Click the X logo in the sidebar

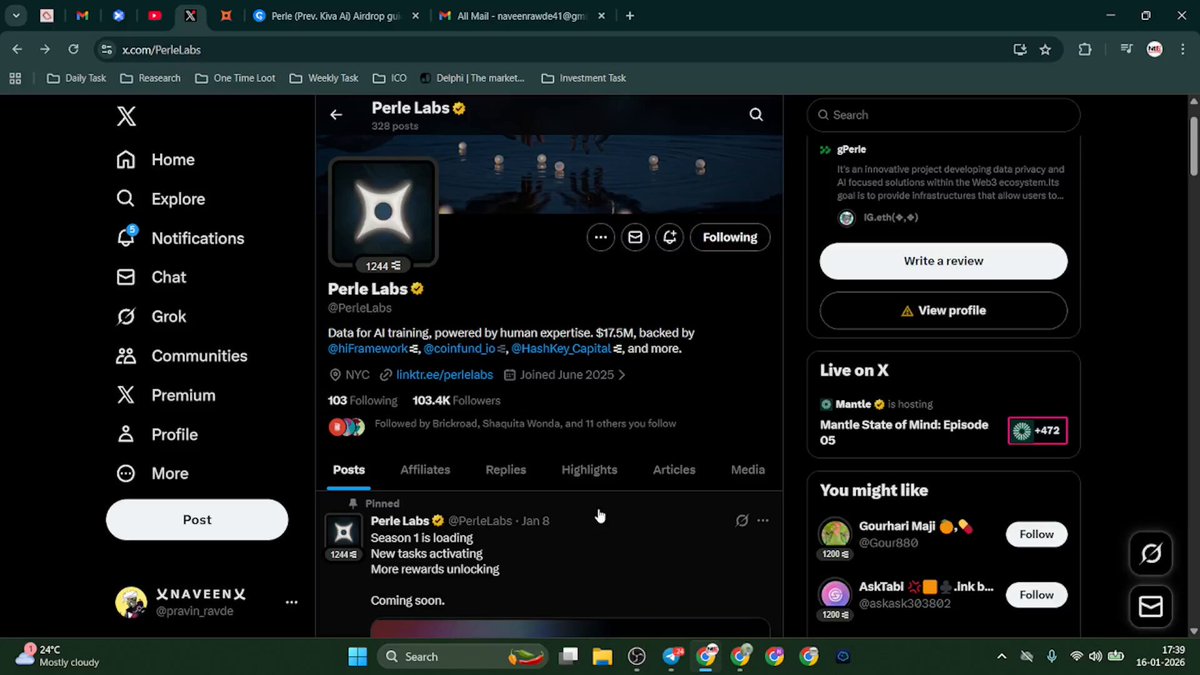(x=126, y=116)
